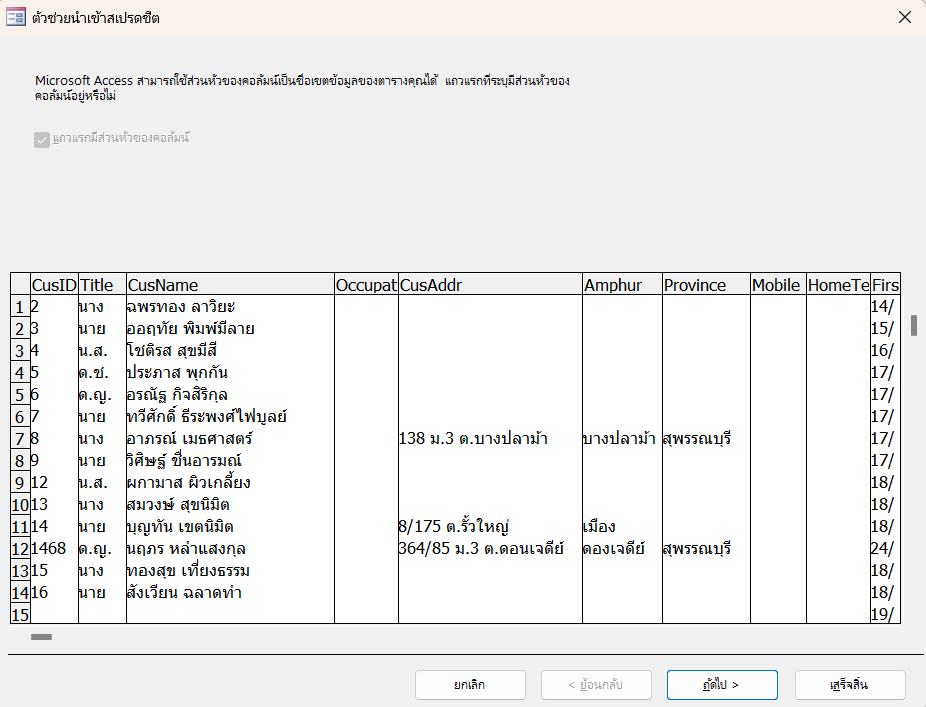Click the เสร็จสิ้น (Finish) button

(x=849, y=685)
